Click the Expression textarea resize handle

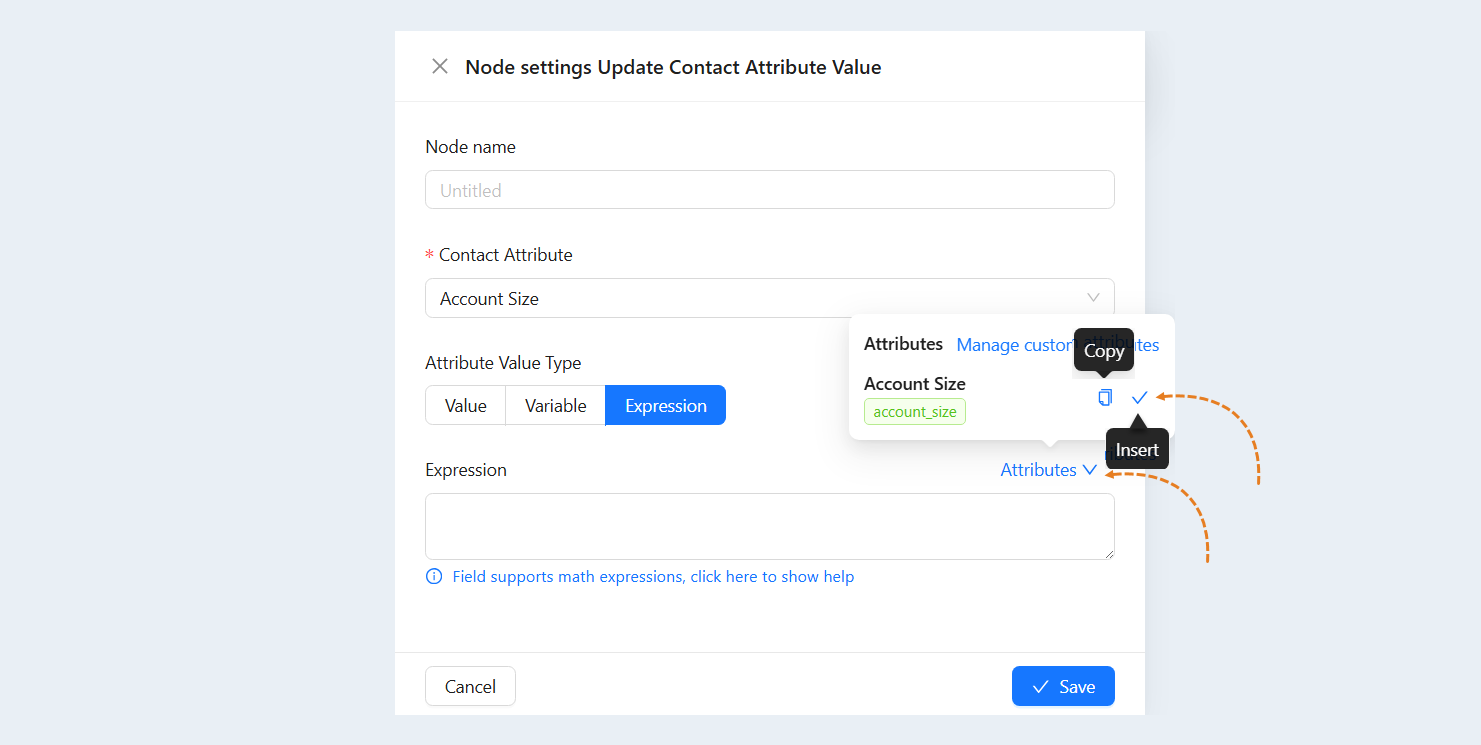[x=1108, y=553]
